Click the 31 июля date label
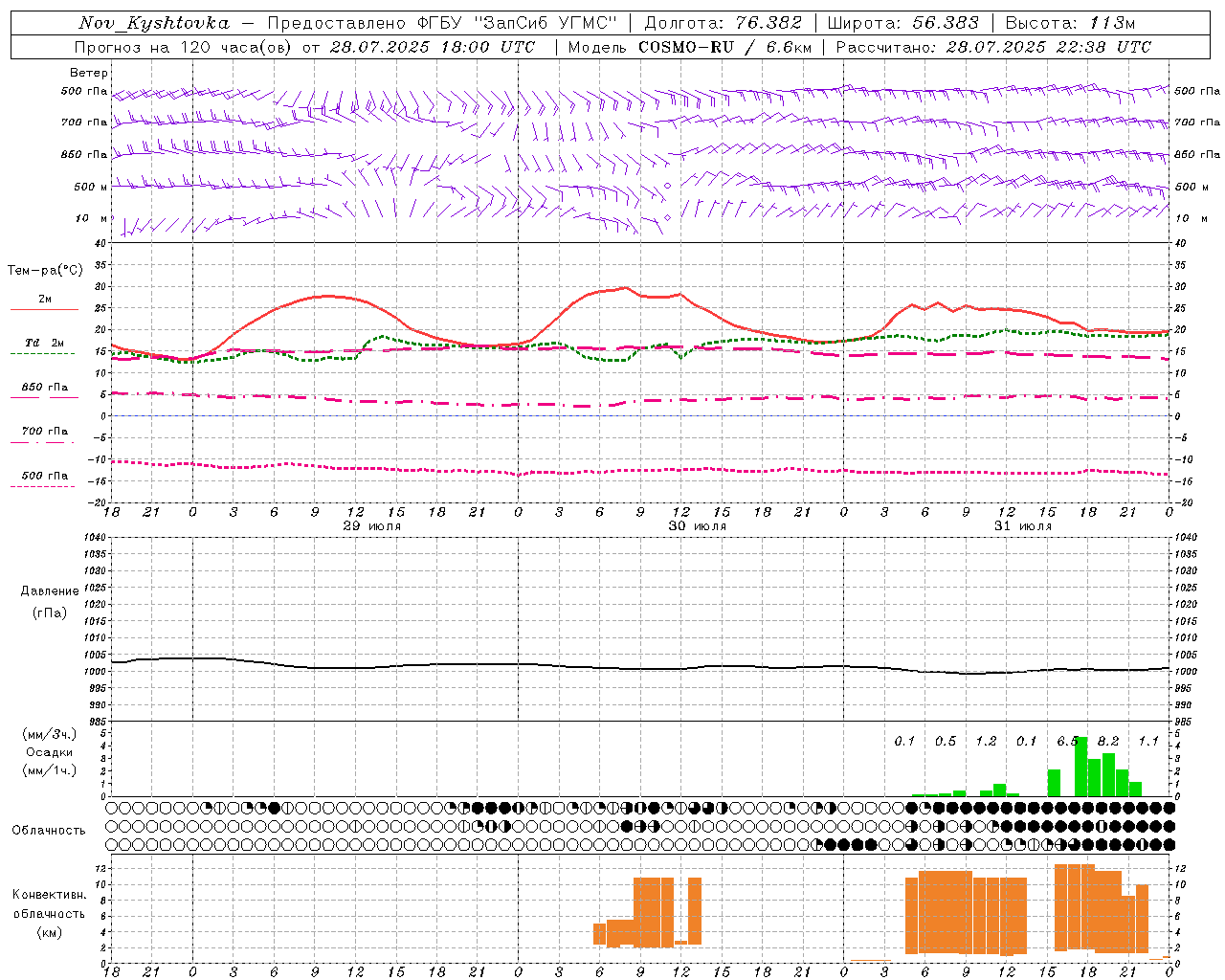This screenshot has height=980, width=1225. pyautogui.click(x=1022, y=526)
